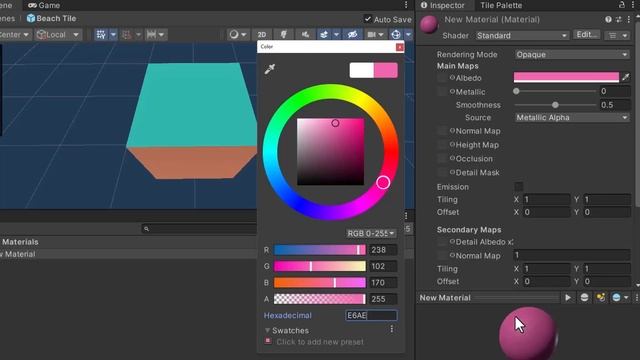Toggle the Auto Save checkbox
This screenshot has height=360, width=640.
coord(368,19)
